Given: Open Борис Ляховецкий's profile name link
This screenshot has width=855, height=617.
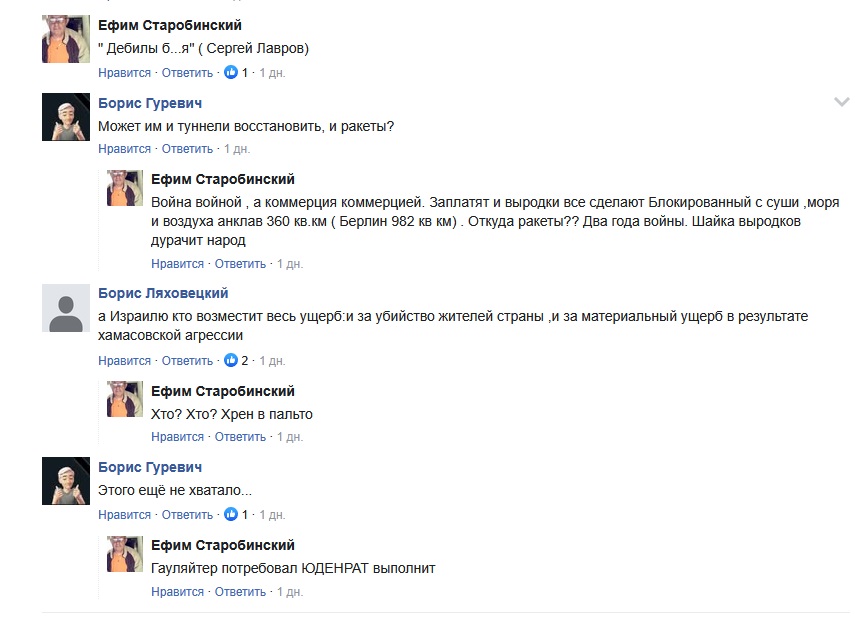Looking at the screenshot, I should click(x=163, y=293).
